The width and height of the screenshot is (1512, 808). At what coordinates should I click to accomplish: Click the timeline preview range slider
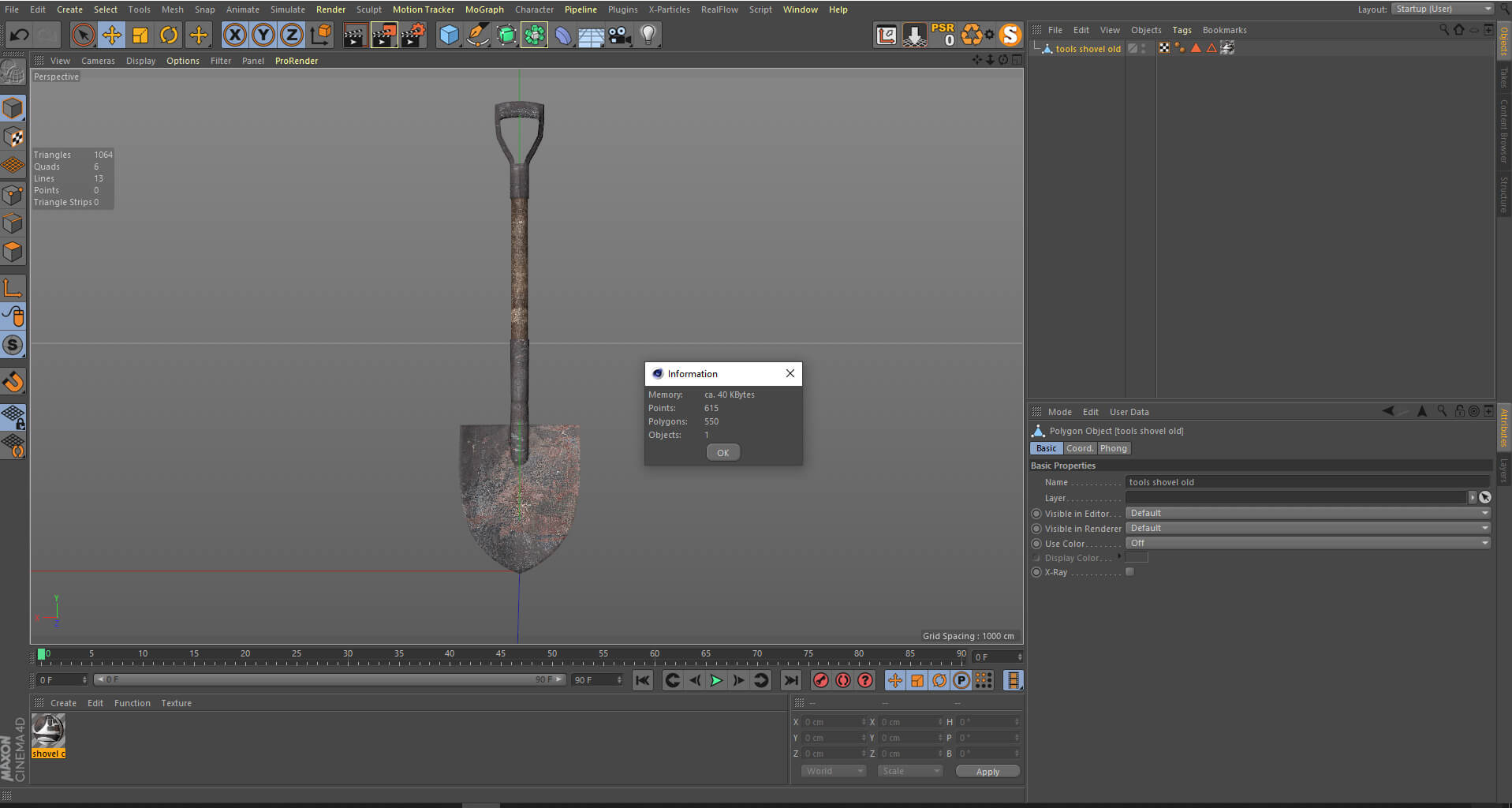click(x=330, y=679)
